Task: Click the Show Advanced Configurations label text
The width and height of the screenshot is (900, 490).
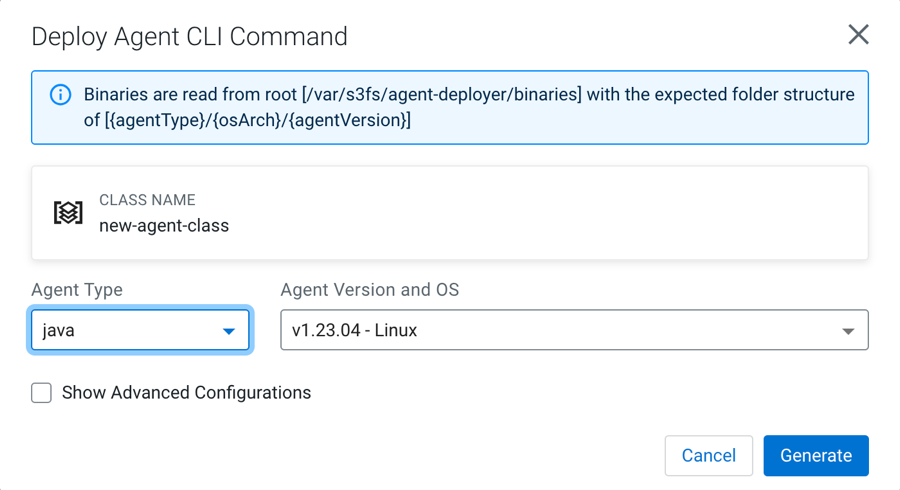Action: tap(186, 393)
